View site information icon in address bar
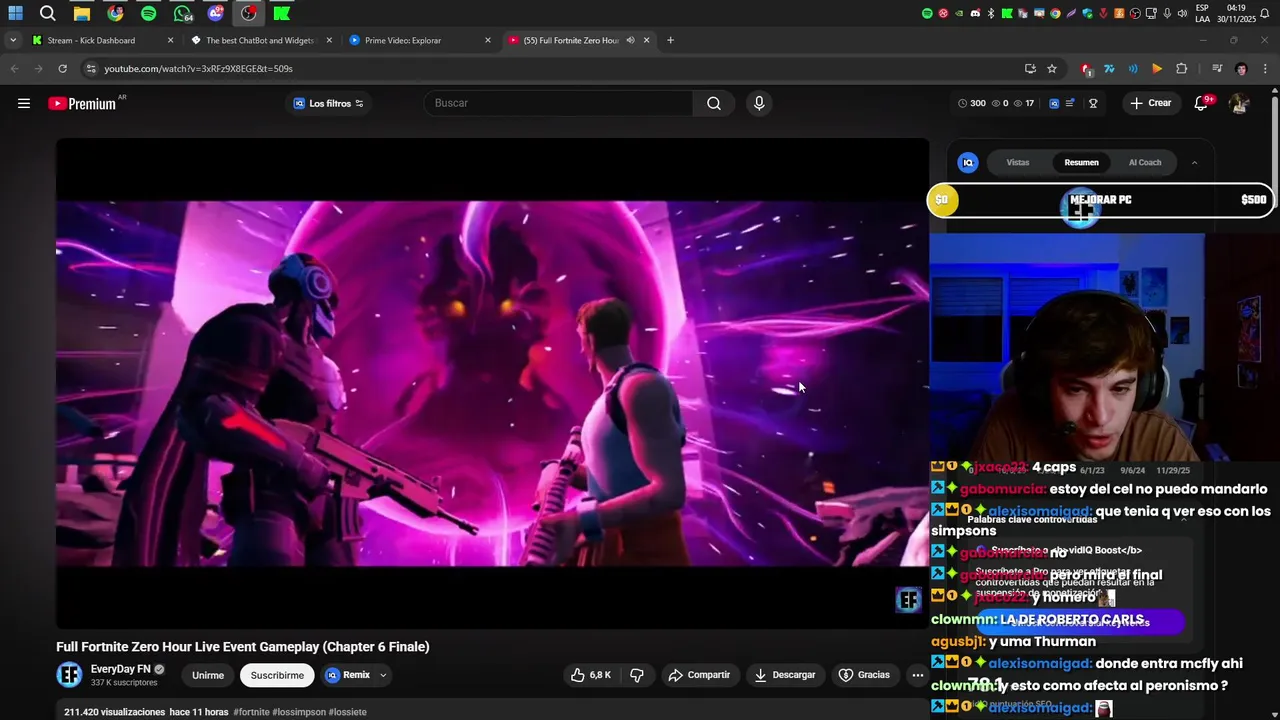Screen dimensions: 1280x720 tap(90, 69)
